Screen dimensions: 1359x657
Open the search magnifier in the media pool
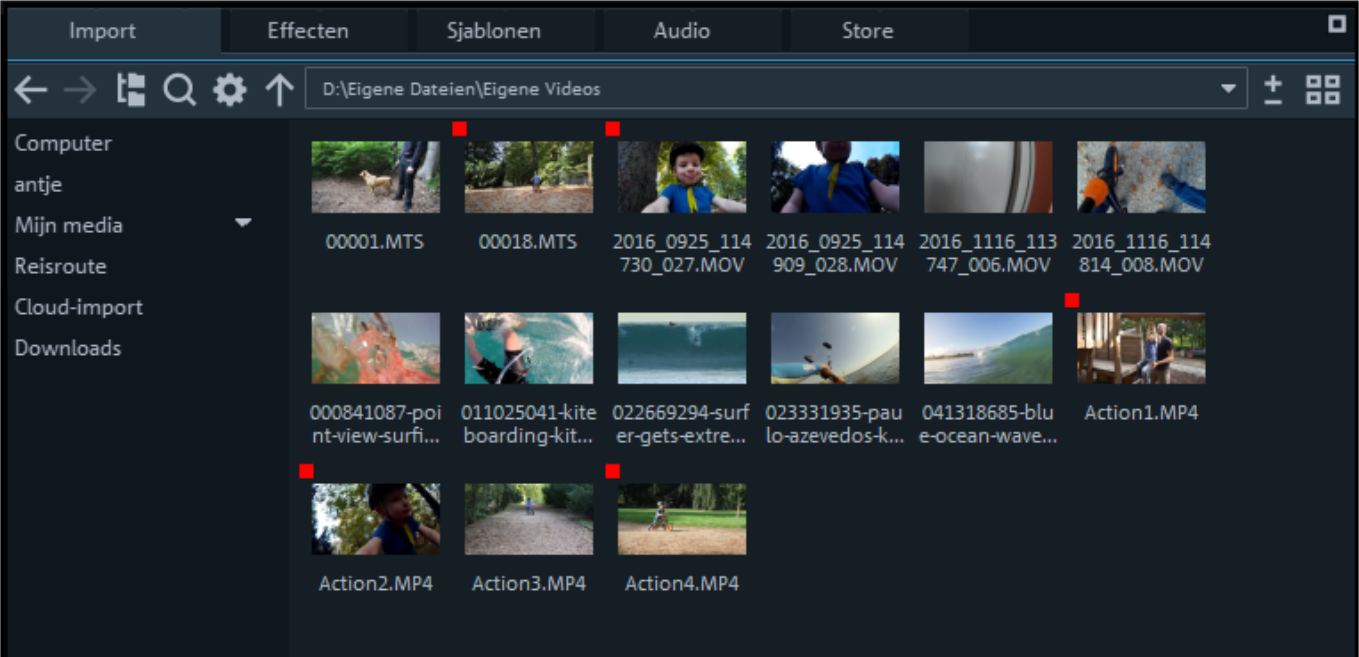click(x=180, y=90)
